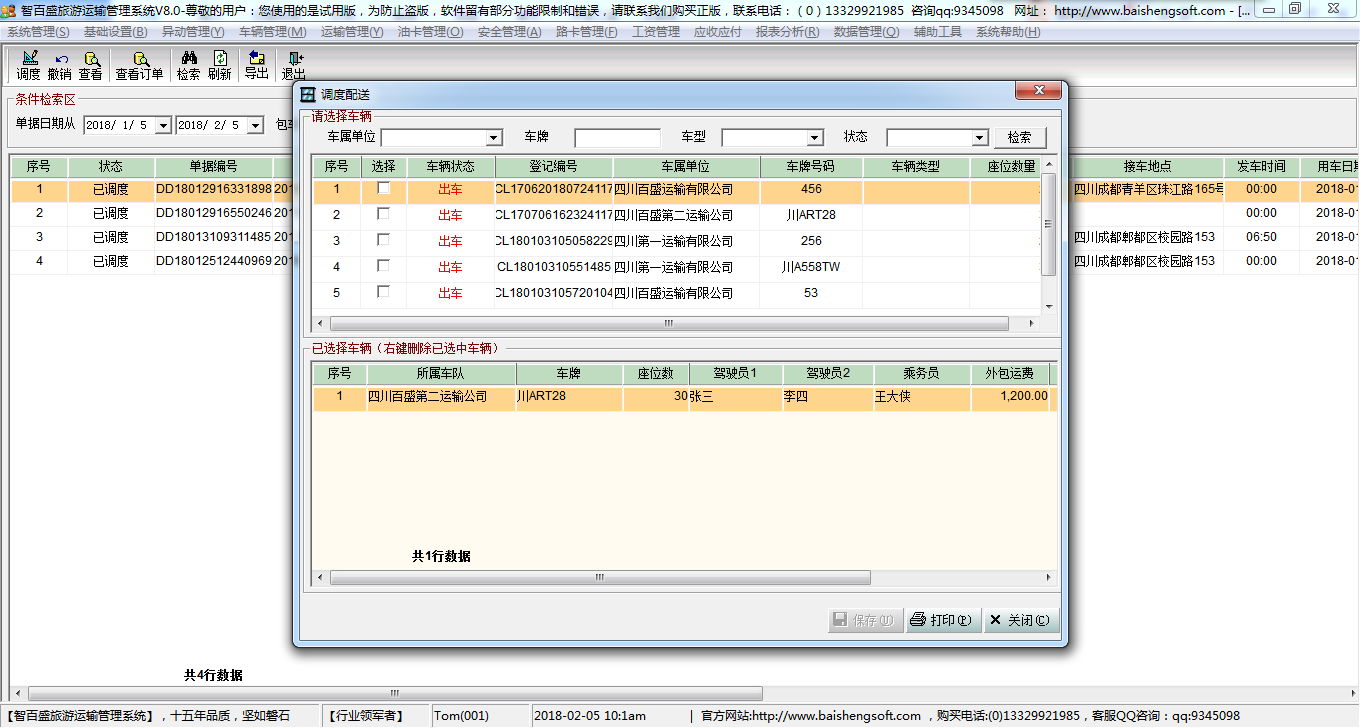The height and width of the screenshot is (728, 1360).
Task: Open the 系统帮助(H) menu
Action: click(x=1008, y=32)
